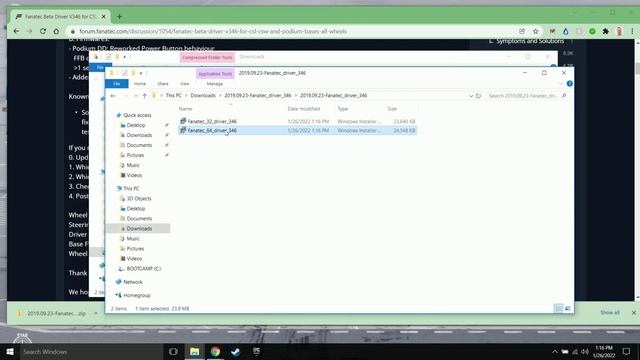
Task: Open the volume control in the tray
Action: tap(585, 351)
